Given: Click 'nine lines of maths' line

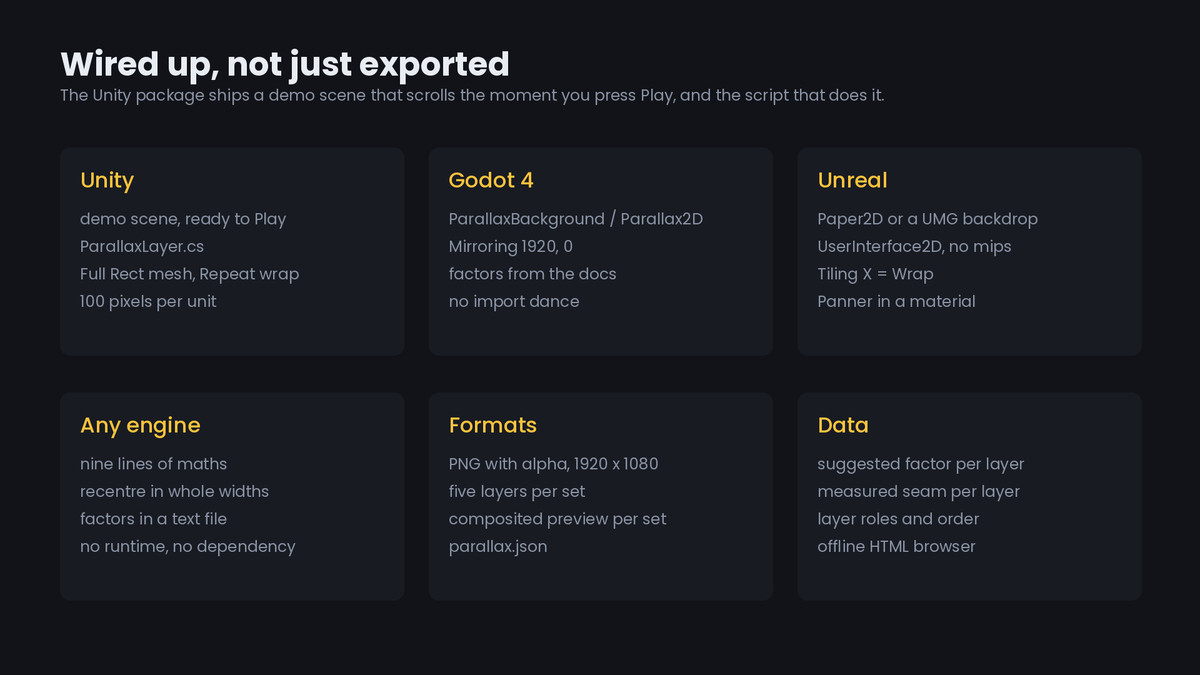Looking at the screenshot, I should click(154, 464).
